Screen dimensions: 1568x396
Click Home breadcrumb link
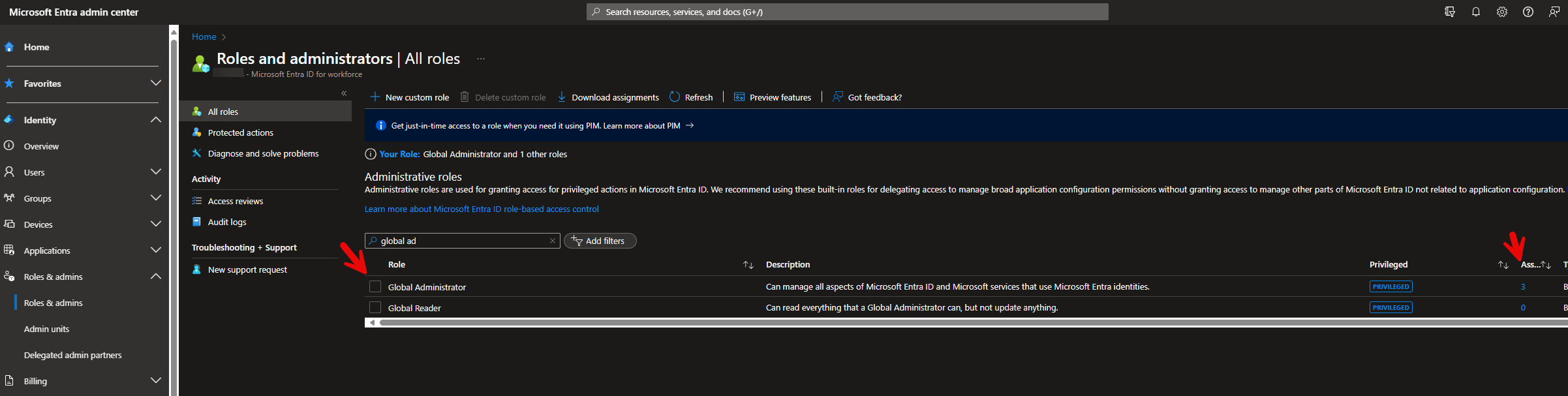point(204,37)
